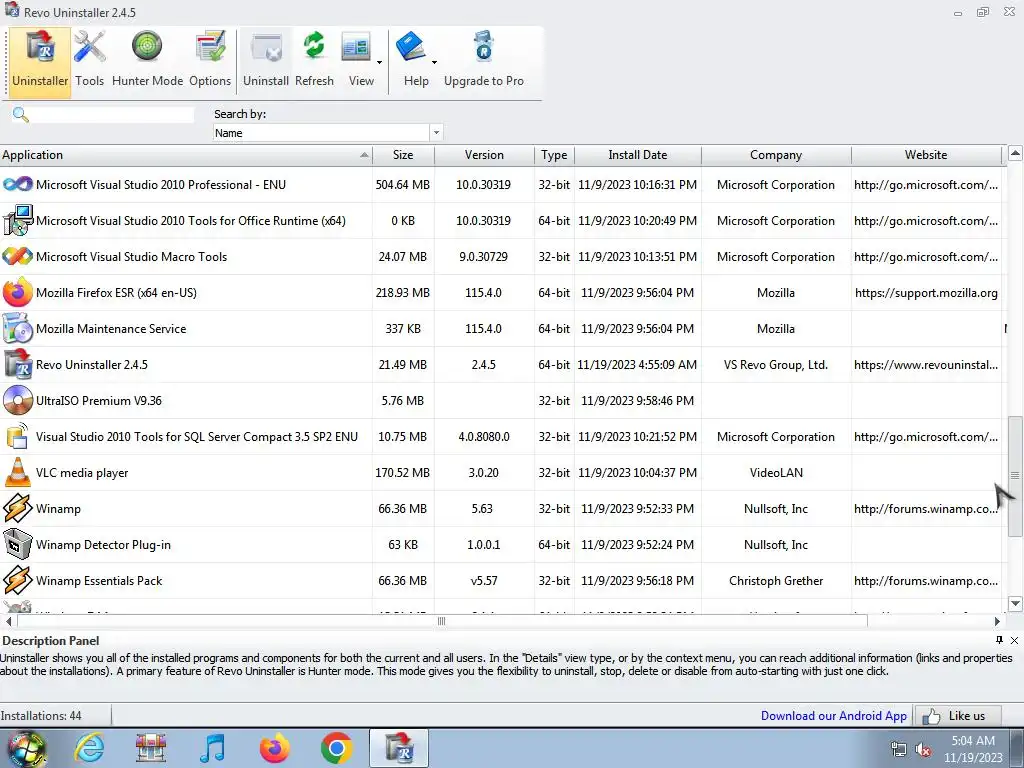Viewport: 1024px width, 768px height.
Task: Click the search magnifier icon
Action: (x=20, y=115)
